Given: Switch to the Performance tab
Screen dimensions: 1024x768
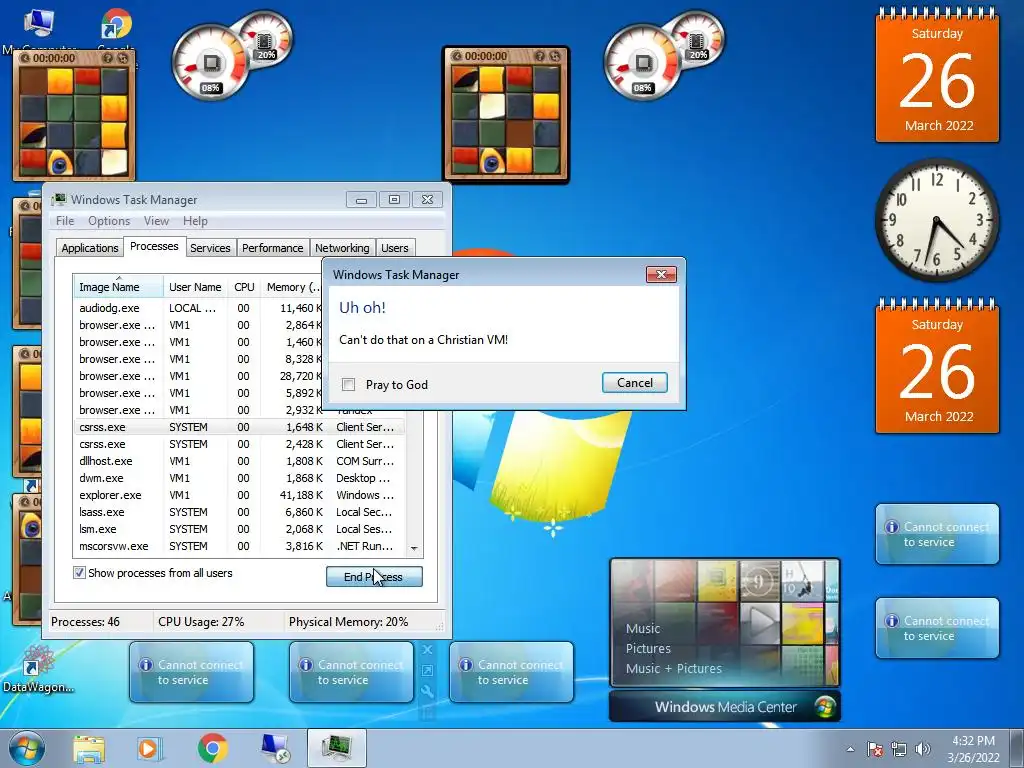Looking at the screenshot, I should pyautogui.click(x=272, y=248).
